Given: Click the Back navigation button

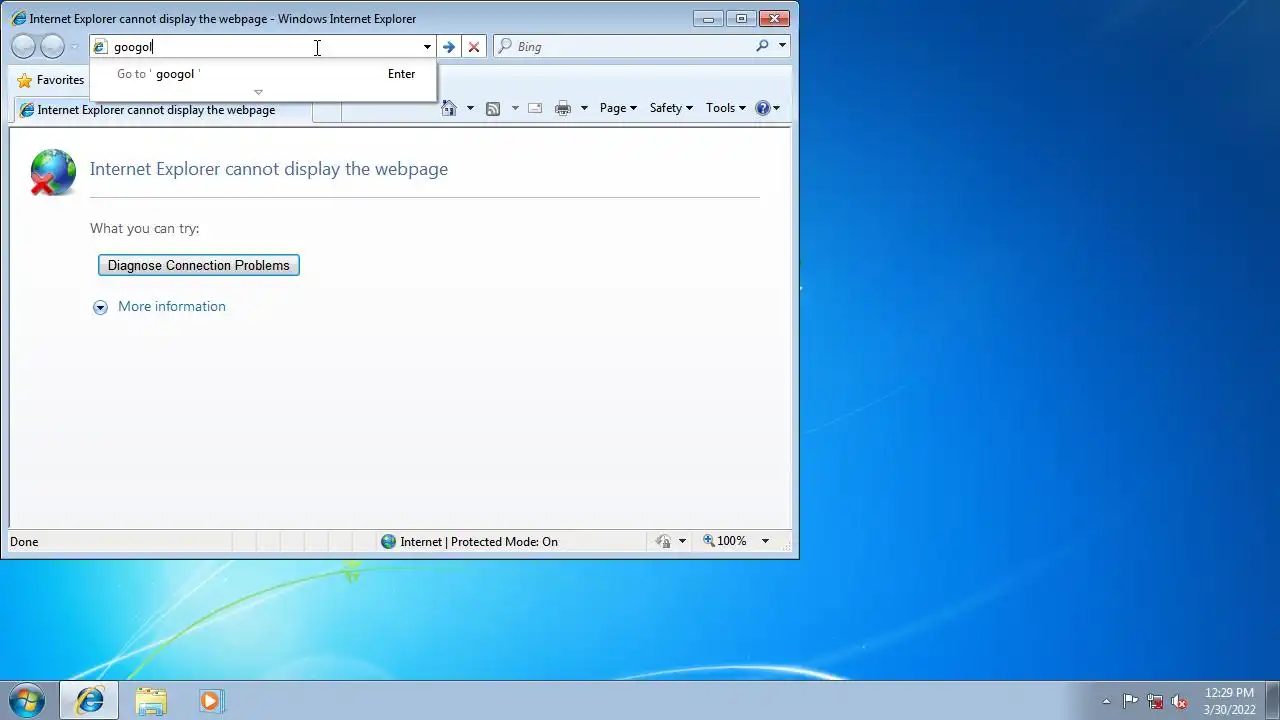Looking at the screenshot, I should pos(24,46).
